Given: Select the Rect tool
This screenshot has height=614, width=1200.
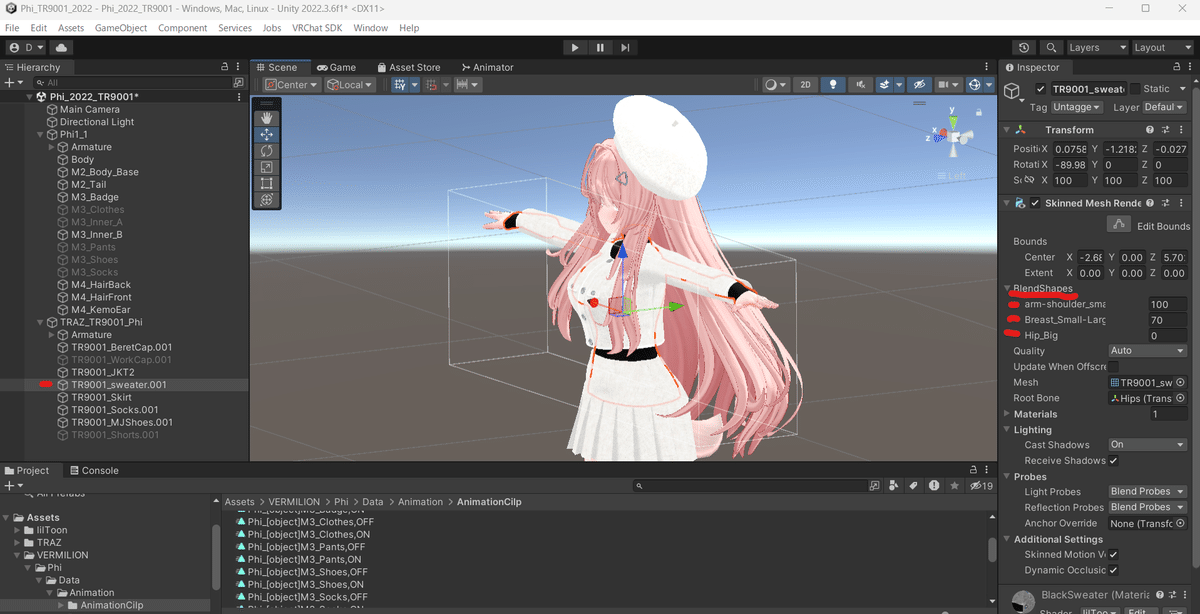Looking at the screenshot, I should pyautogui.click(x=267, y=184).
